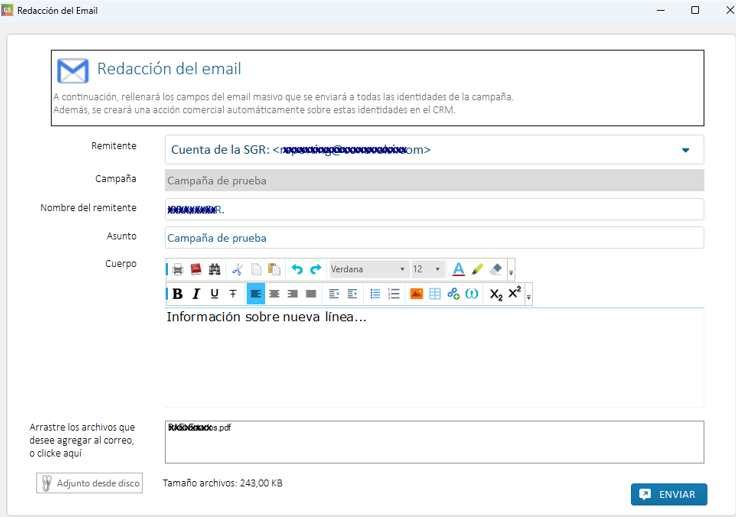
Task: Pick the yellow text highlight color
Action: pyautogui.click(x=477, y=269)
